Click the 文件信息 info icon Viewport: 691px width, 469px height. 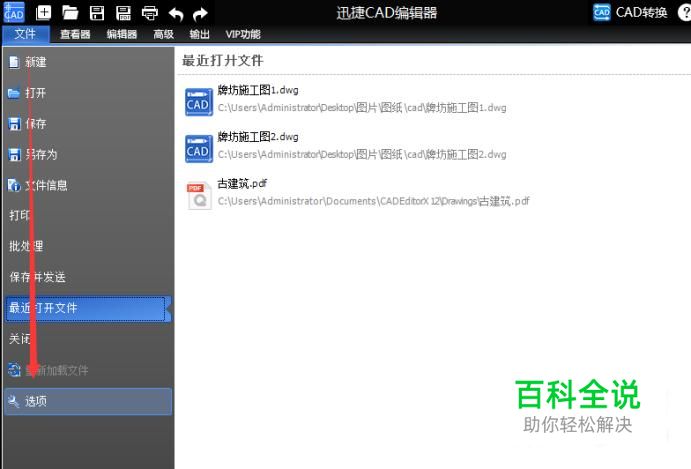(x=14, y=186)
